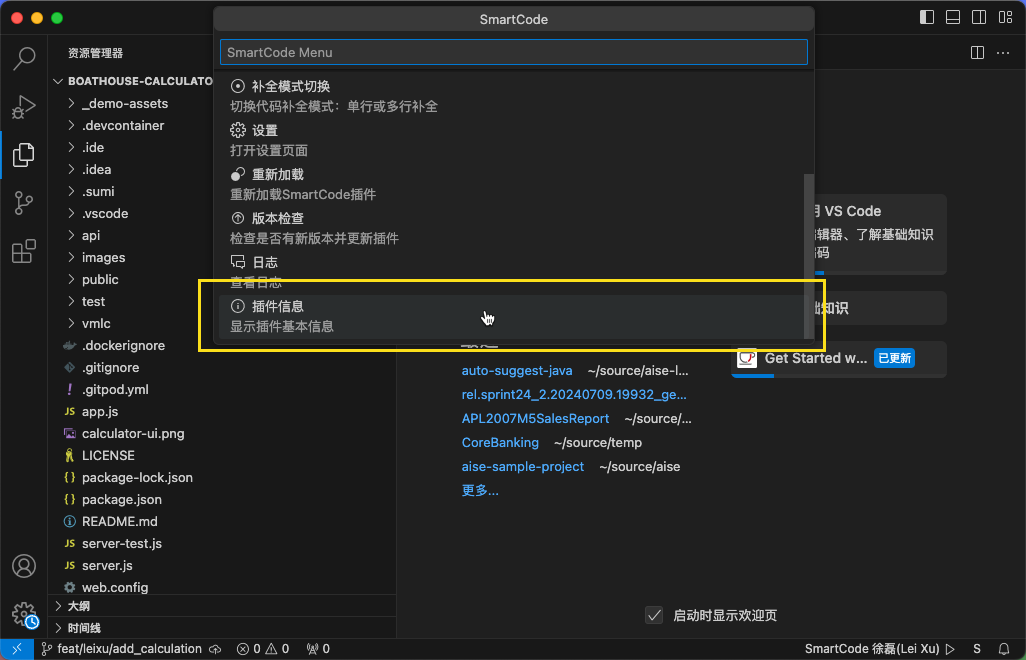This screenshot has height=660, width=1026.
Task: Select the 插件信息 menu entry
Action: 512,316
